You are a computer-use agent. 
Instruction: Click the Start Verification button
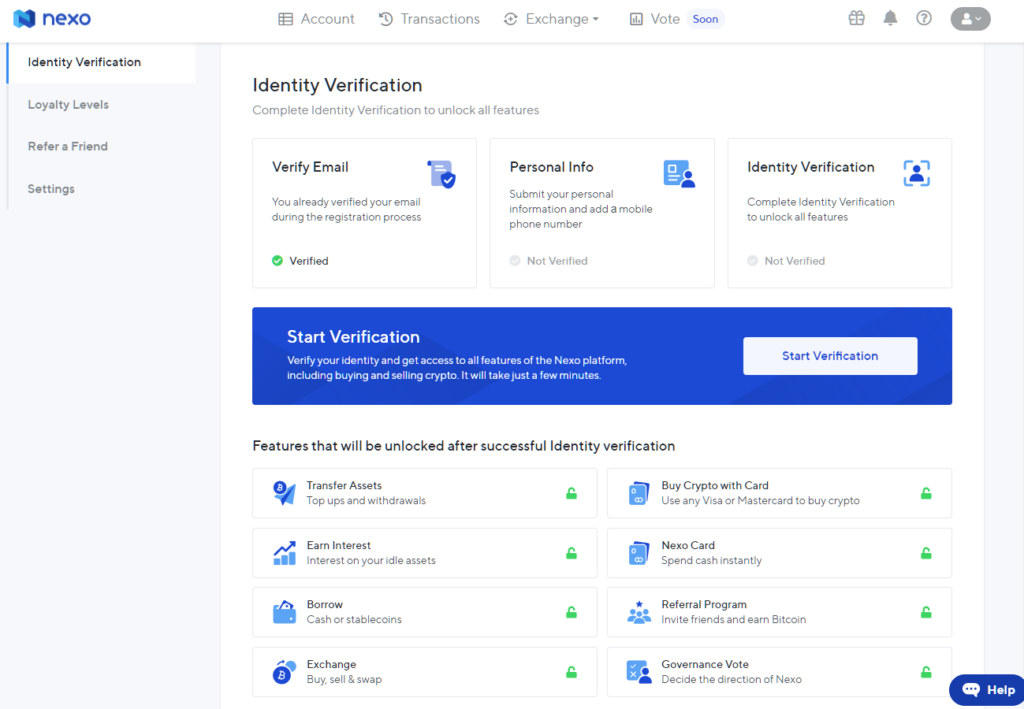pyautogui.click(x=830, y=356)
